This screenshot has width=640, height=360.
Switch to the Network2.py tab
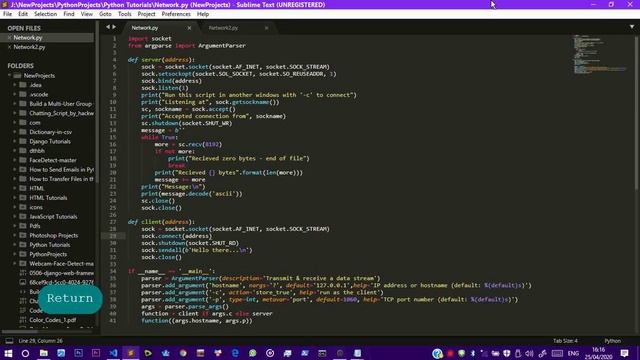point(223,28)
